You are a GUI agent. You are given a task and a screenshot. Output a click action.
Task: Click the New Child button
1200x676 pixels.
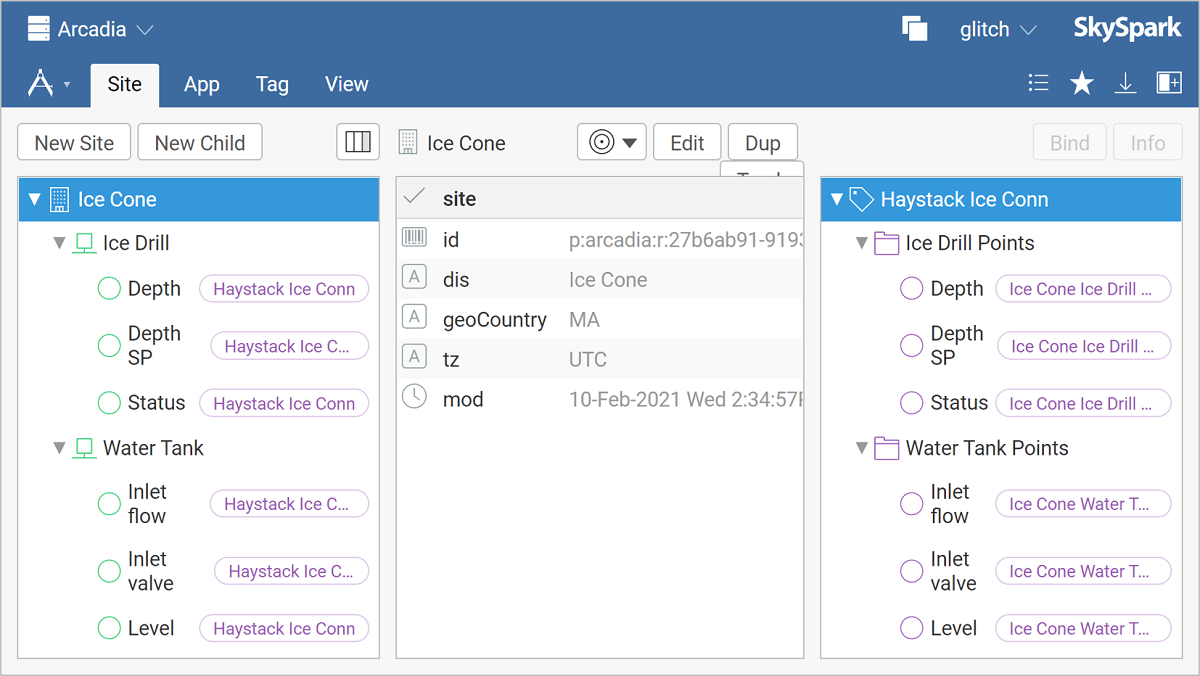(200, 143)
